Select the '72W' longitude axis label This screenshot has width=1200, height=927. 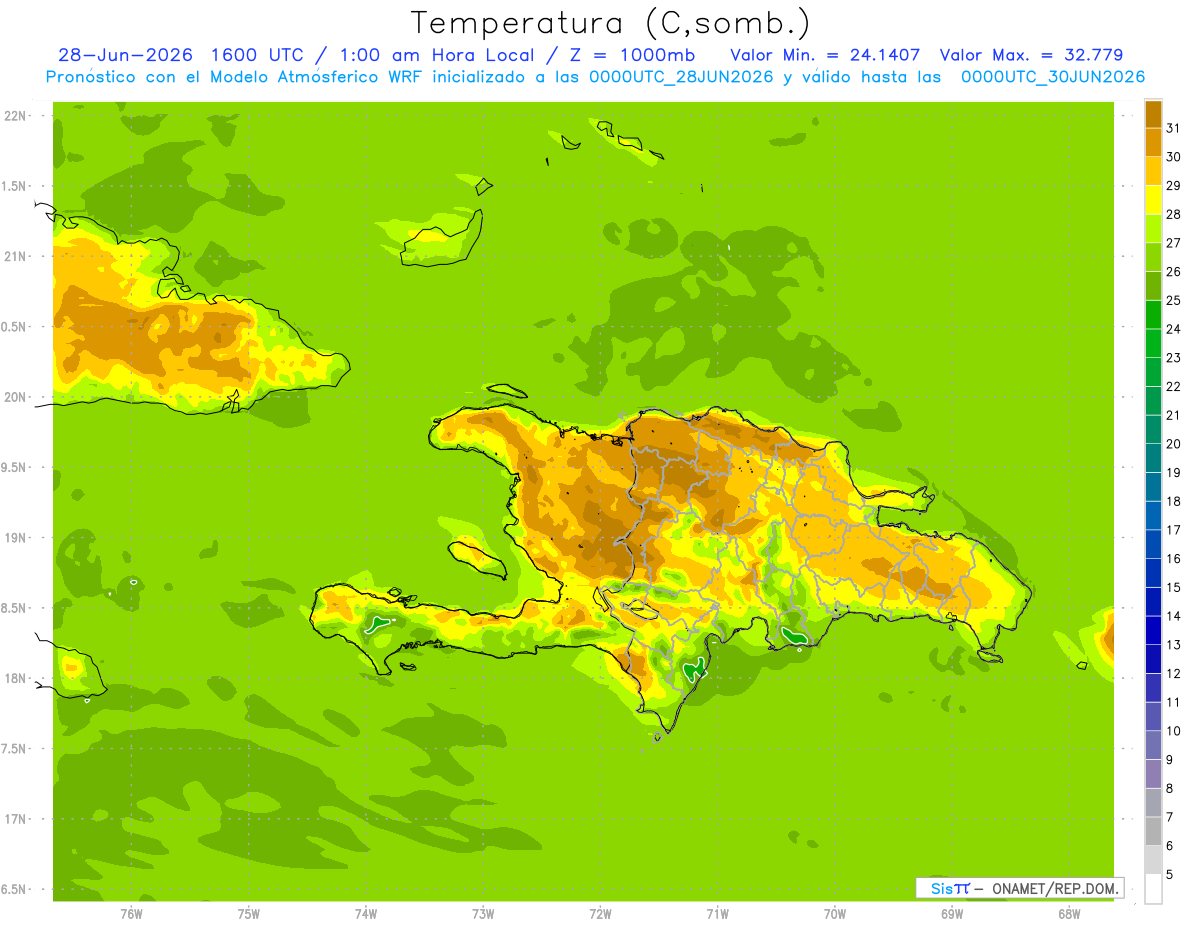[600, 914]
